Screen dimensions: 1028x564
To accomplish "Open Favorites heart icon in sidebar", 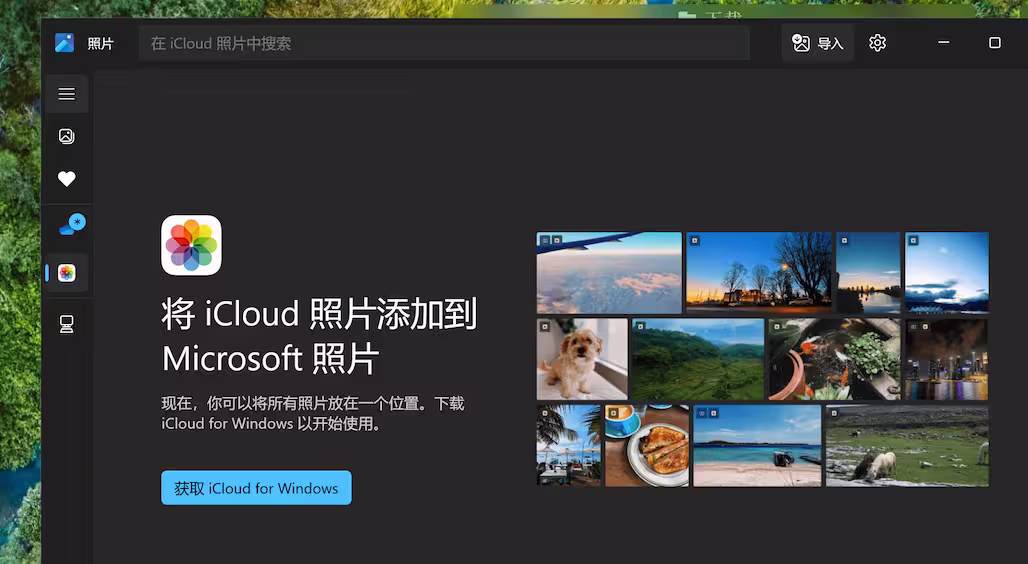I will coord(66,178).
